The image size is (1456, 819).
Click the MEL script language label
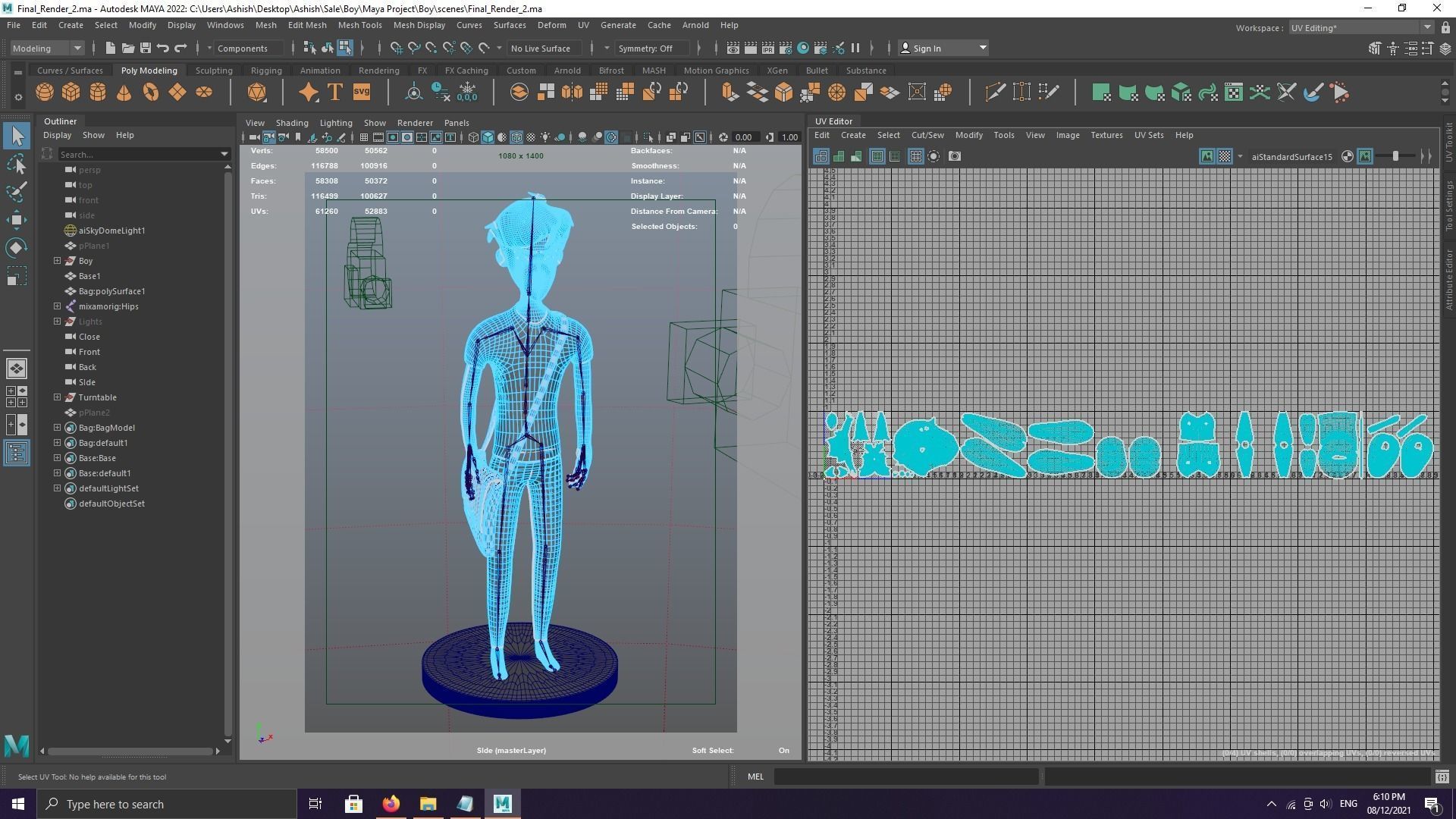point(755,777)
